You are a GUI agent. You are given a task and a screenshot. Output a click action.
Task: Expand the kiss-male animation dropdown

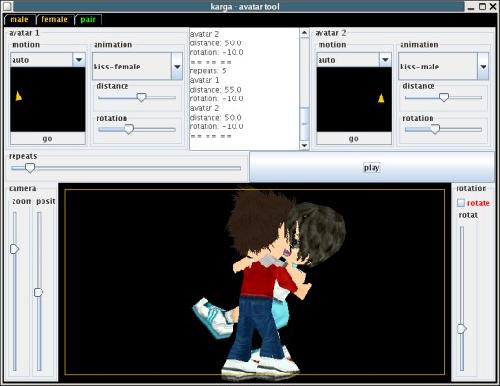483,66
